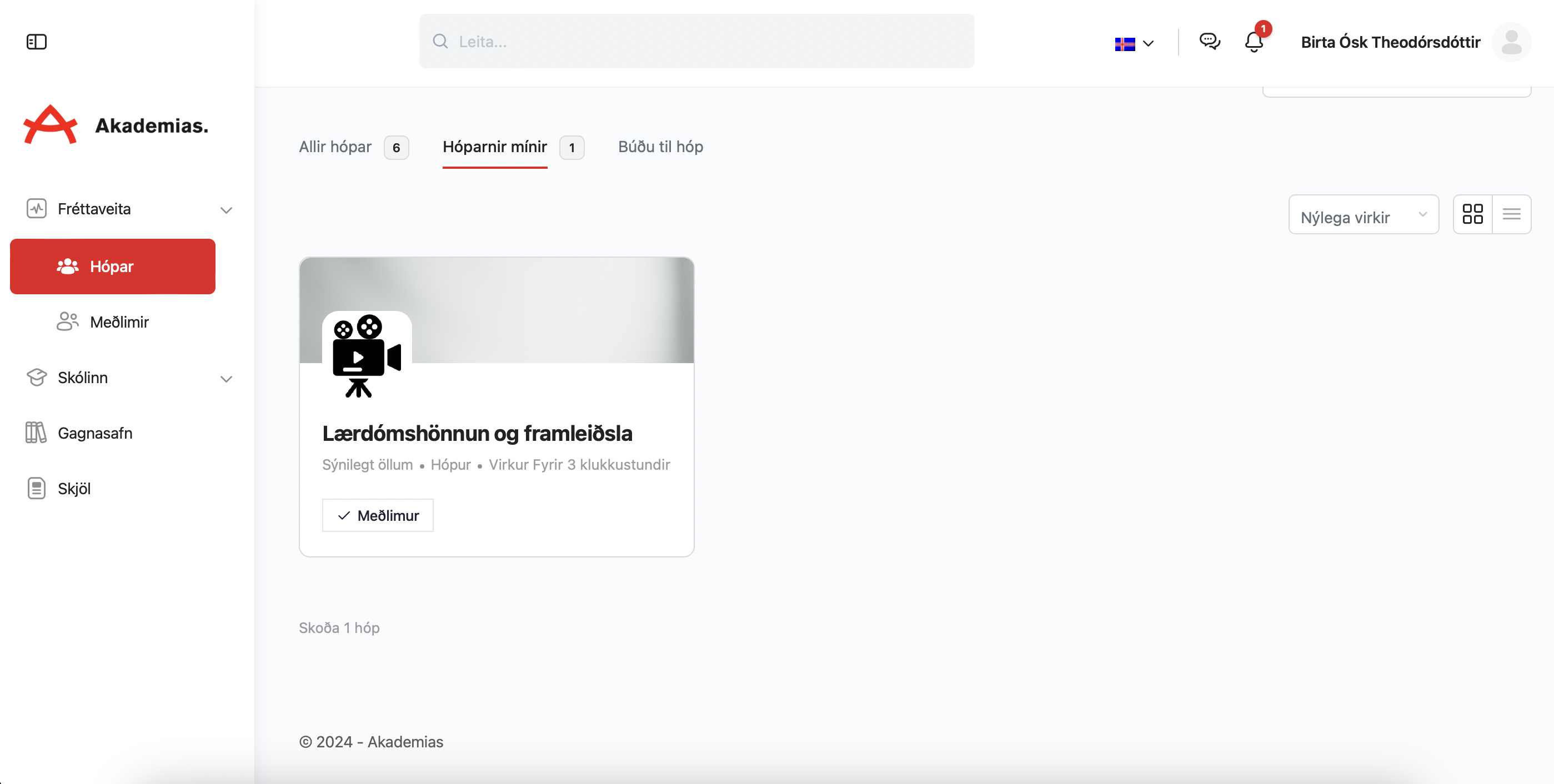Open Skjöl documents in sidebar
The width and height of the screenshot is (1554, 784).
click(x=74, y=489)
